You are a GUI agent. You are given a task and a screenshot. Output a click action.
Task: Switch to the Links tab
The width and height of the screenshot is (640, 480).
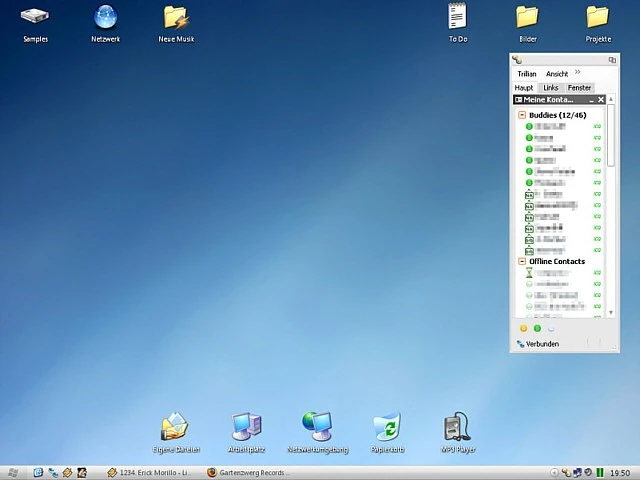pyautogui.click(x=551, y=88)
